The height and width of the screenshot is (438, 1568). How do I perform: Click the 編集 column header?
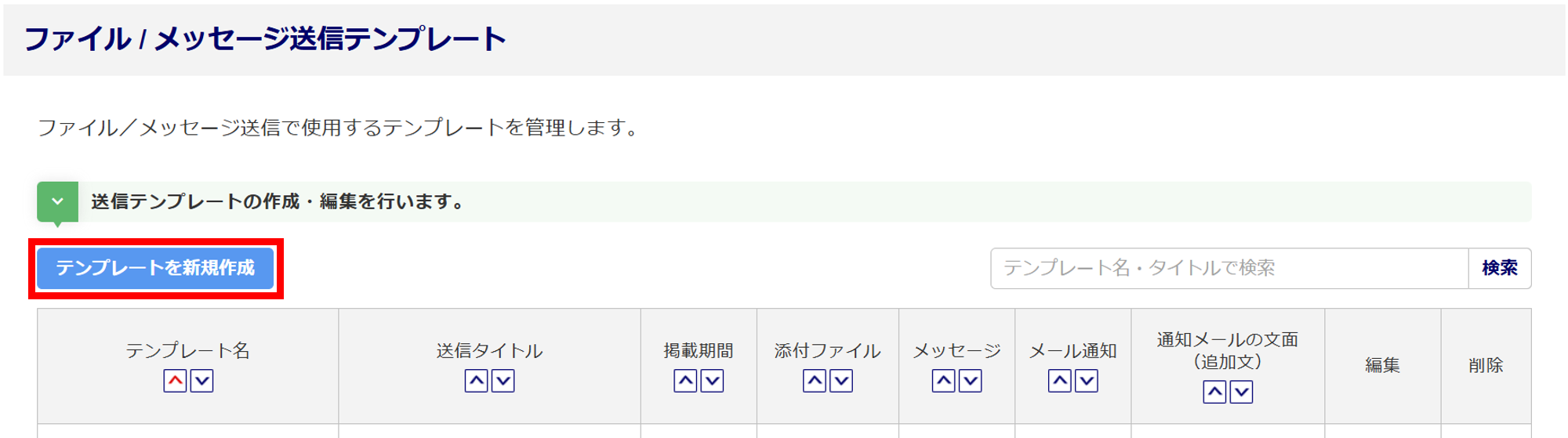click(1382, 365)
